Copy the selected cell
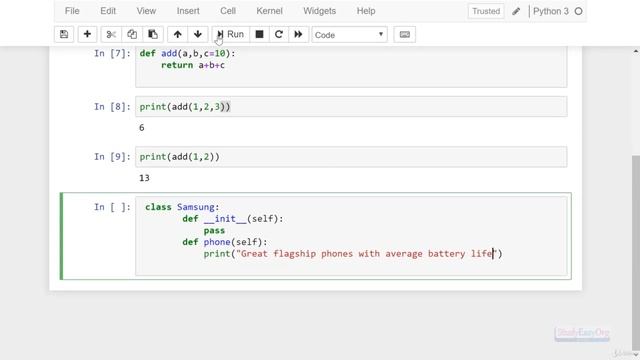The height and width of the screenshot is (360, 640). tap(132, 34)
